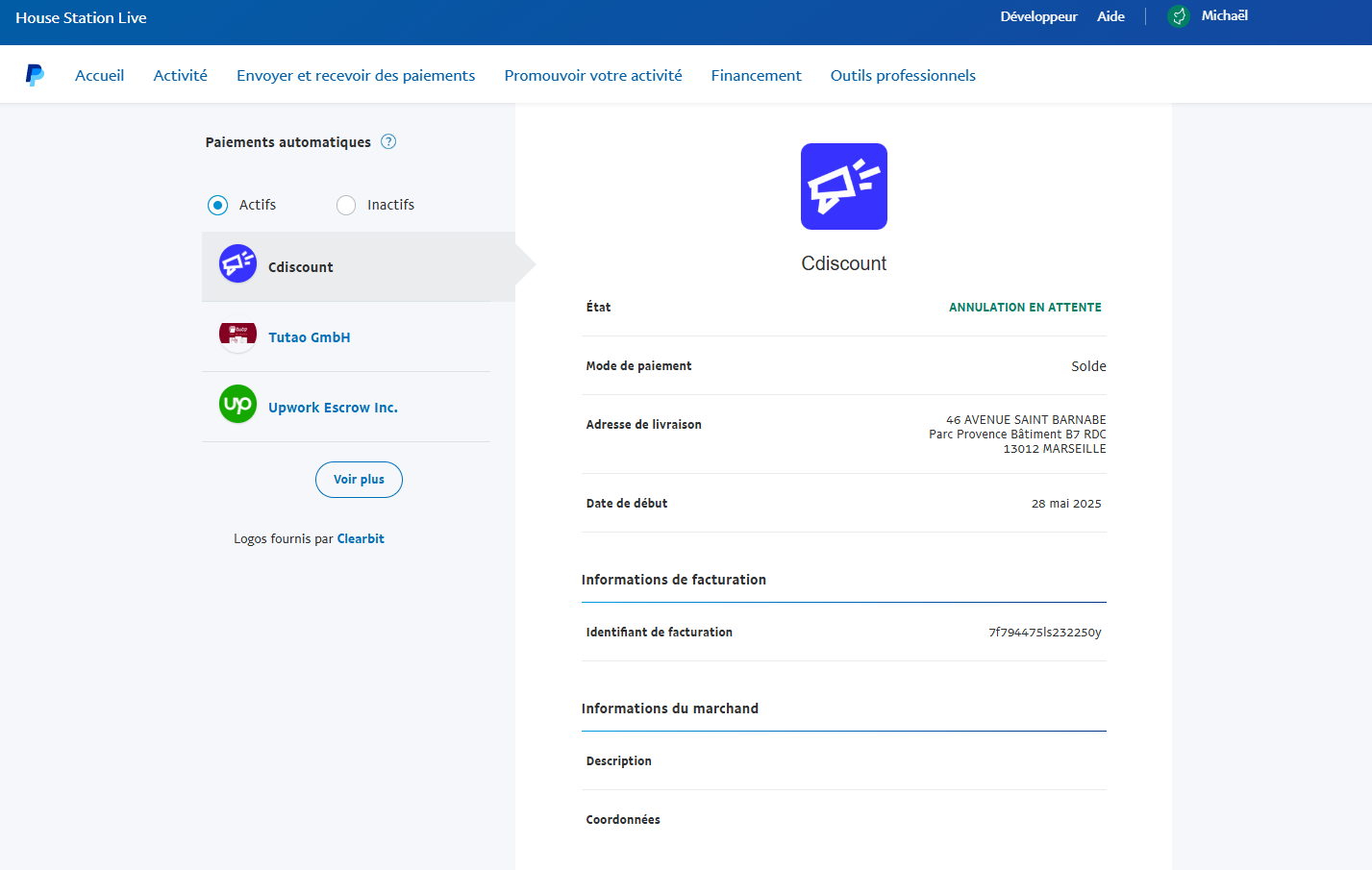The image size is (1372, 870).
Task: Open the Financement menu
Action: point(756,75)
